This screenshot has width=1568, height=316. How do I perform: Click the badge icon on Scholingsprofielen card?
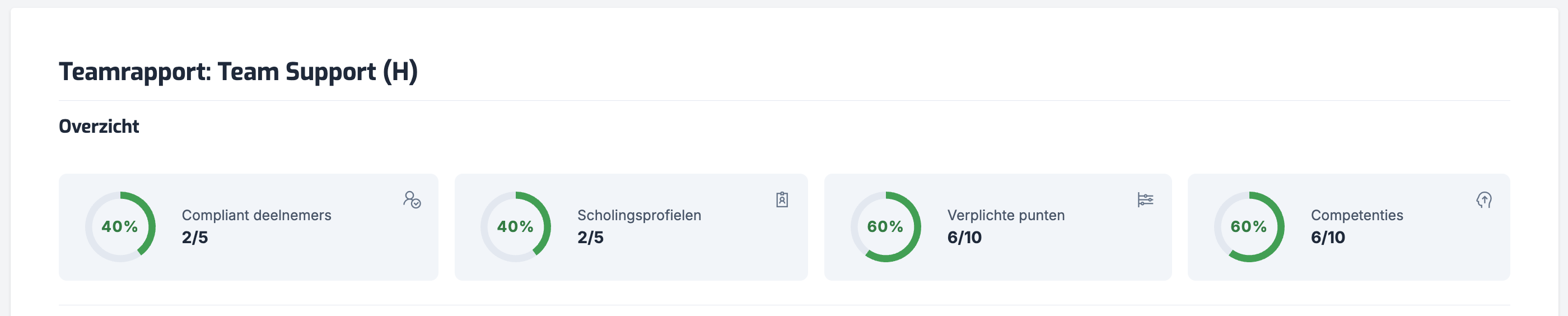coord(782,199)
